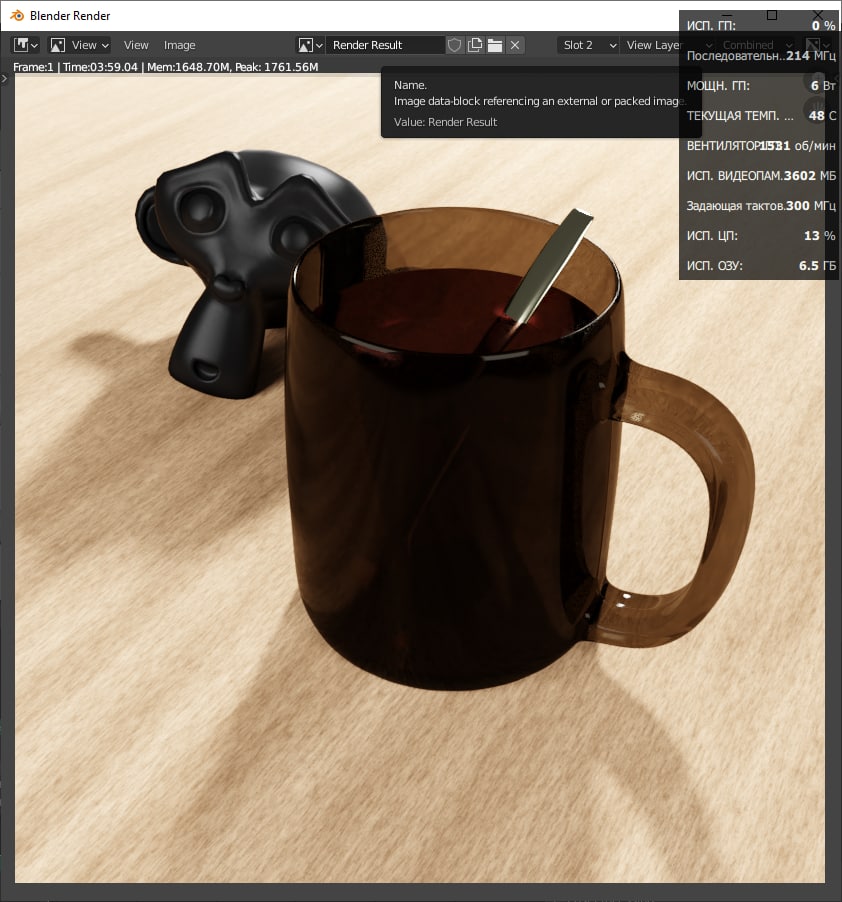842x902 pixels.
Task: Open the Combined render pass dropdown
Action: (x=756, y=45)
